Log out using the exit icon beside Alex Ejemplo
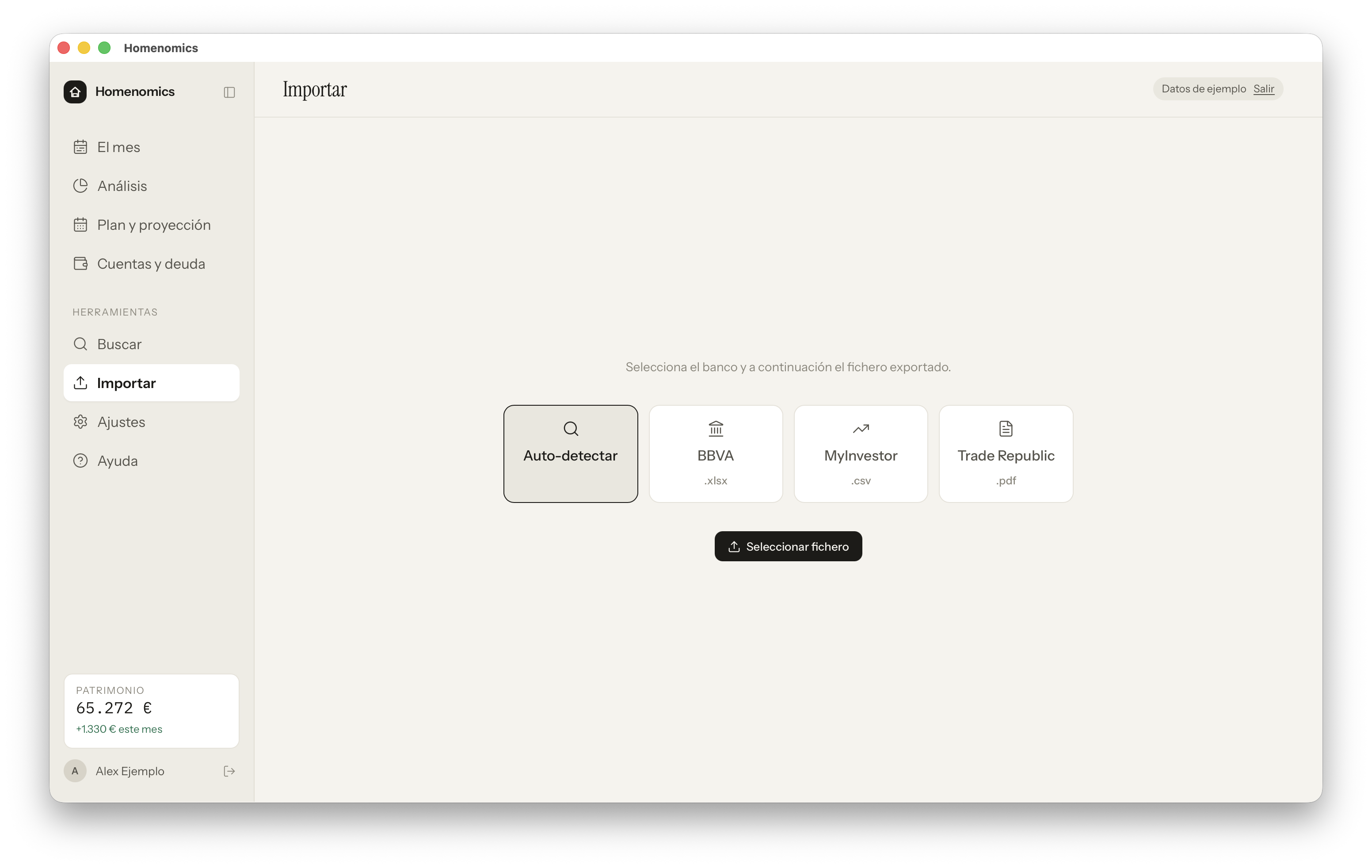Image resolution: width=1372 pixels, height=868 pixels. click(x=229, y=771)
